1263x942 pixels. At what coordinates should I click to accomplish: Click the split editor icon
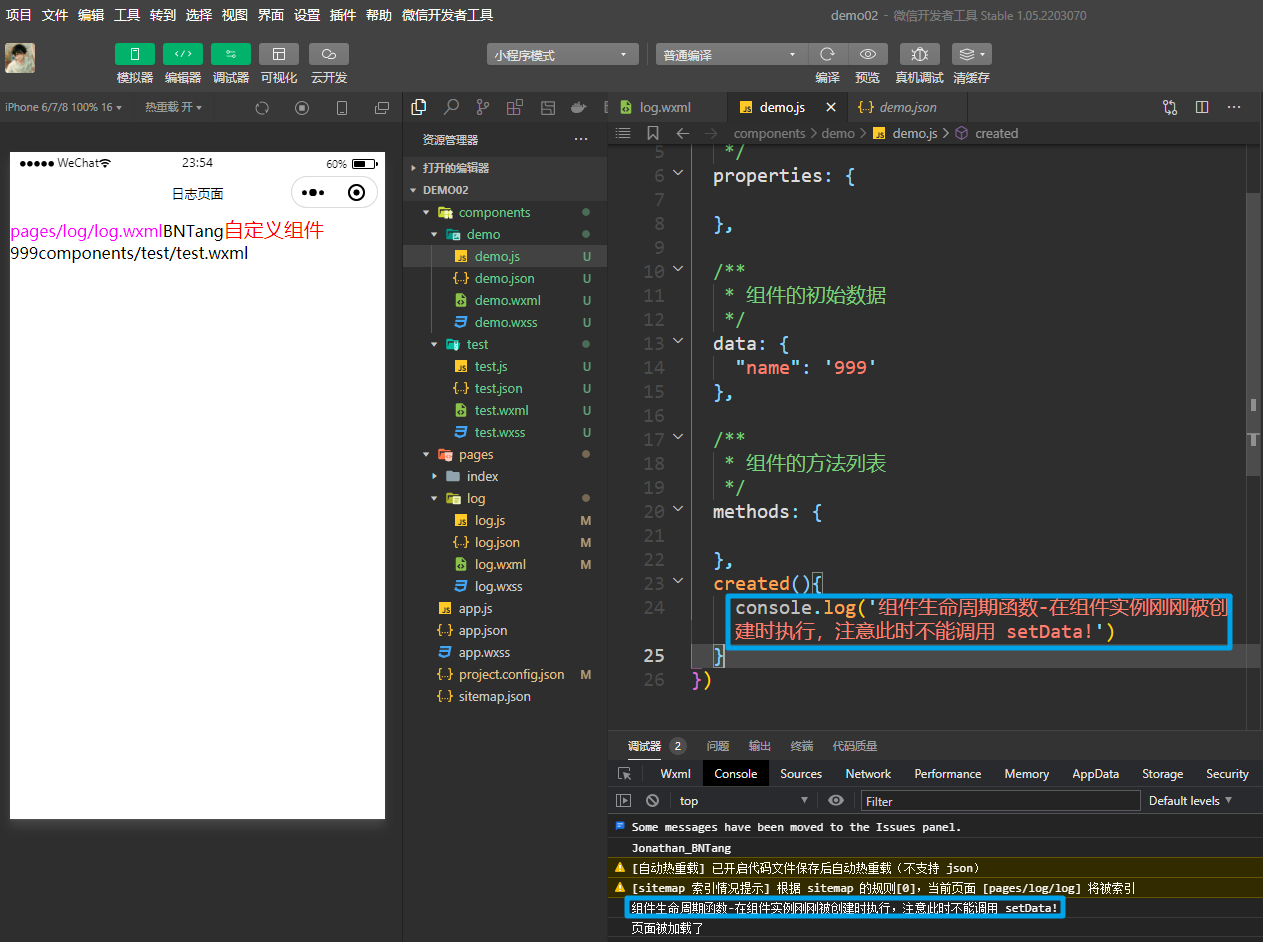1202,107
